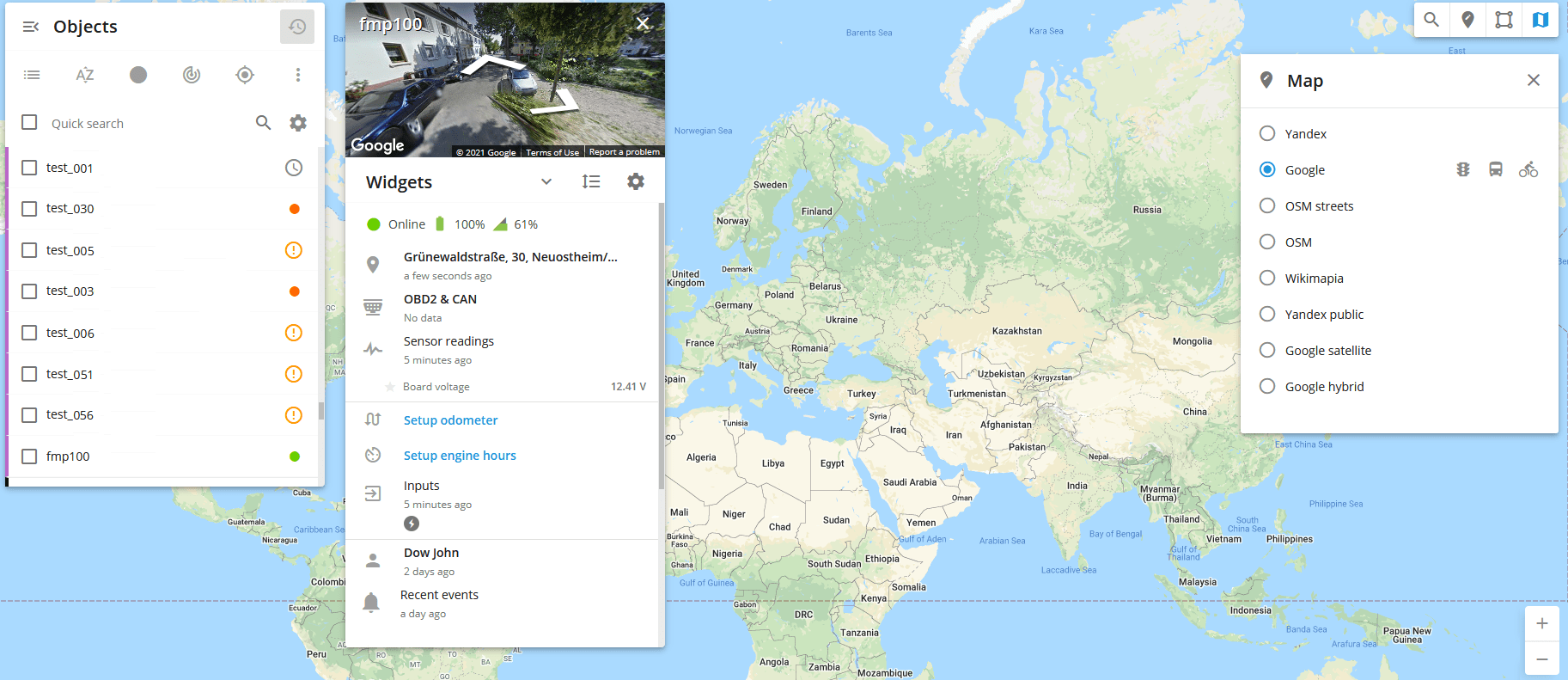Select Yandex public map option
1568x680 pixels.
1267,314
